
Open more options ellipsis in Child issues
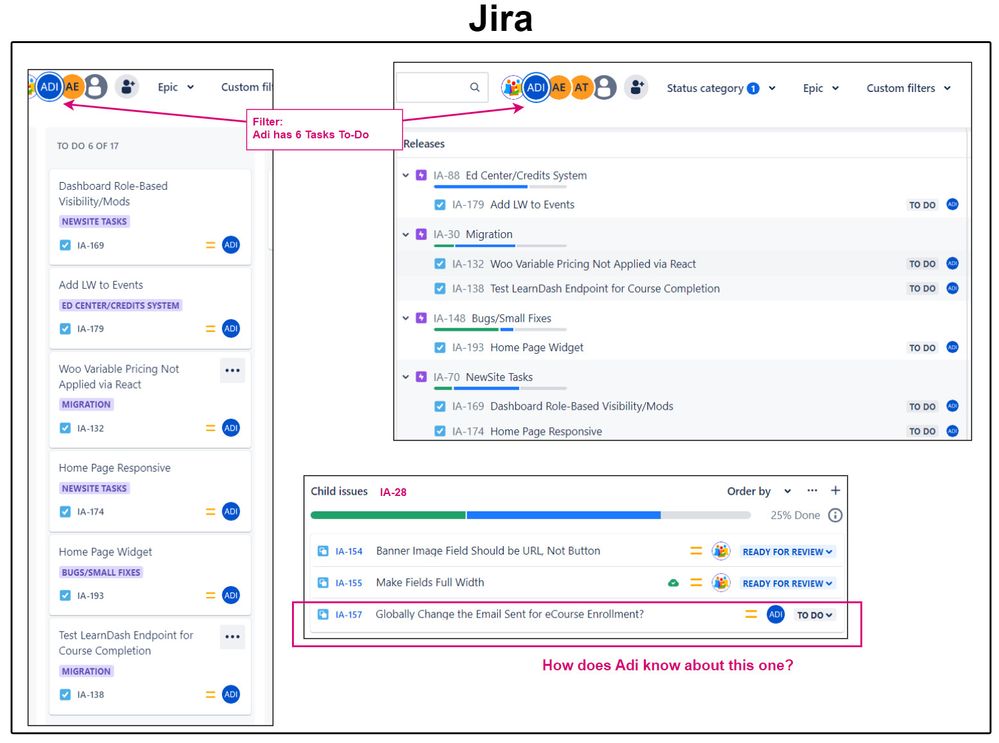click(812, 491)
